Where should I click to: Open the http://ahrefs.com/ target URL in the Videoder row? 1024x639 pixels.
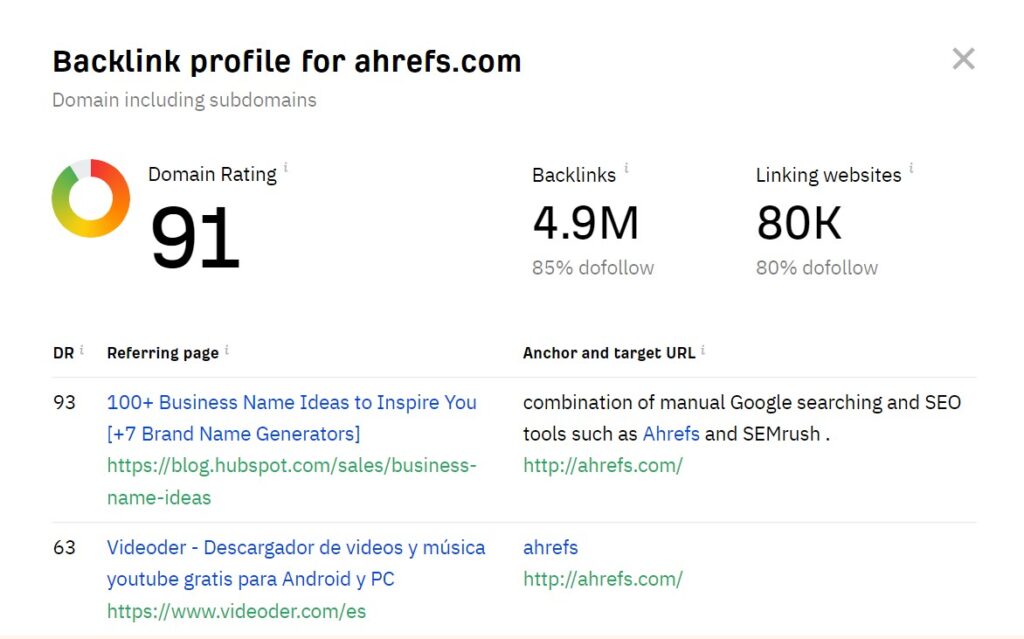pyautogui.click(x=603, y=579)
